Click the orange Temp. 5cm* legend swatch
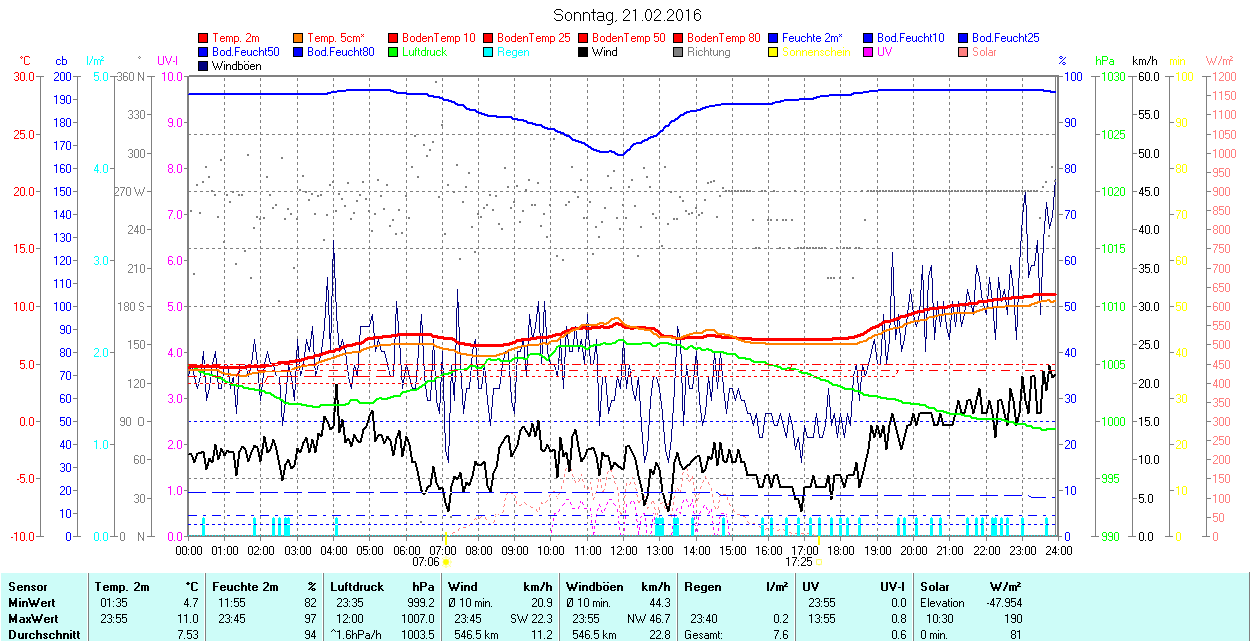Viewport: 1250px width, 641px height. coord(299,38)
